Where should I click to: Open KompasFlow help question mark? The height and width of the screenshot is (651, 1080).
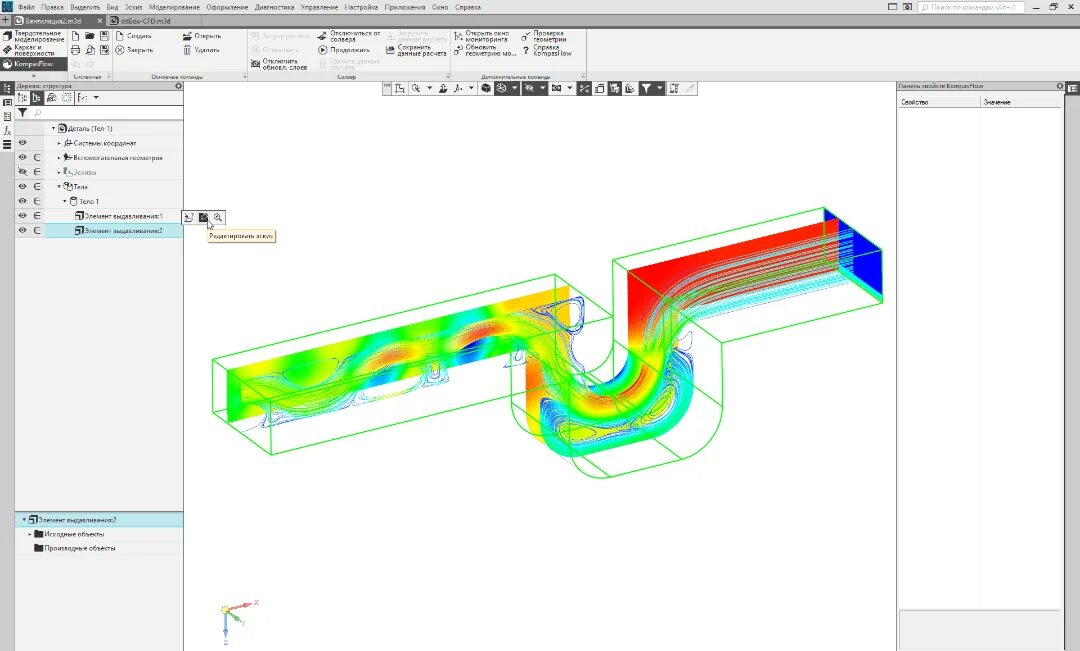526,50
